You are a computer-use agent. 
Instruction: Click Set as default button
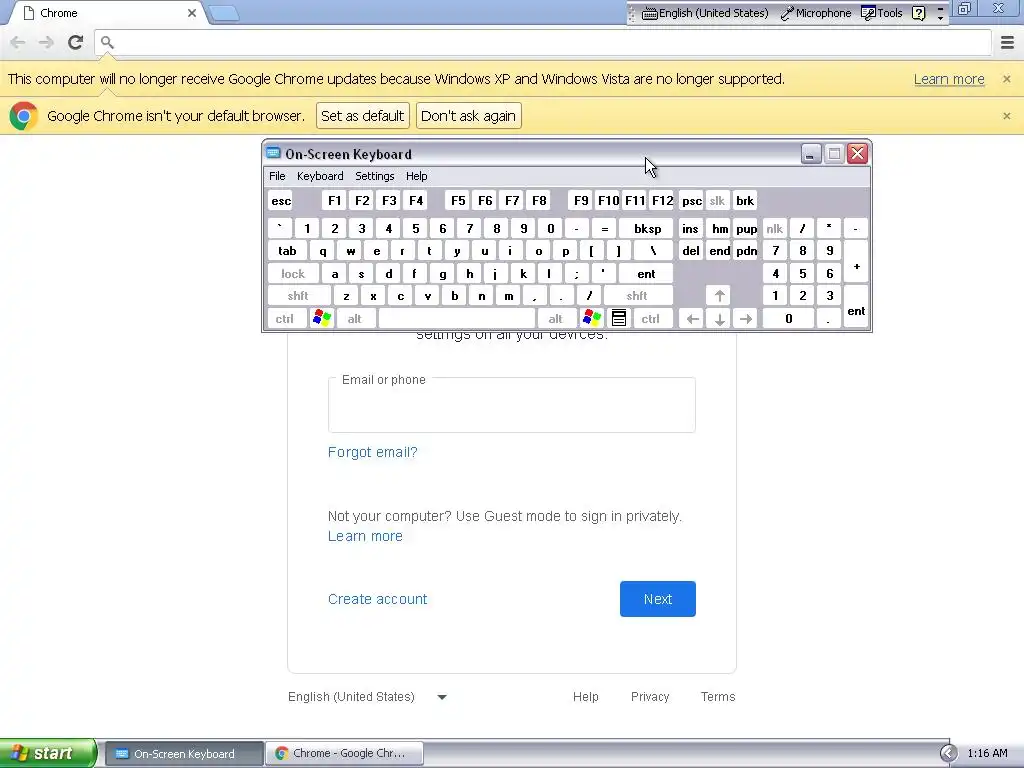pyautogui.click(x=362, y=116)
